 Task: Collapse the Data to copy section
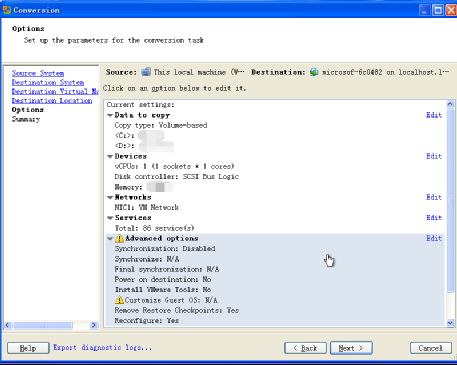pos(110,115)
